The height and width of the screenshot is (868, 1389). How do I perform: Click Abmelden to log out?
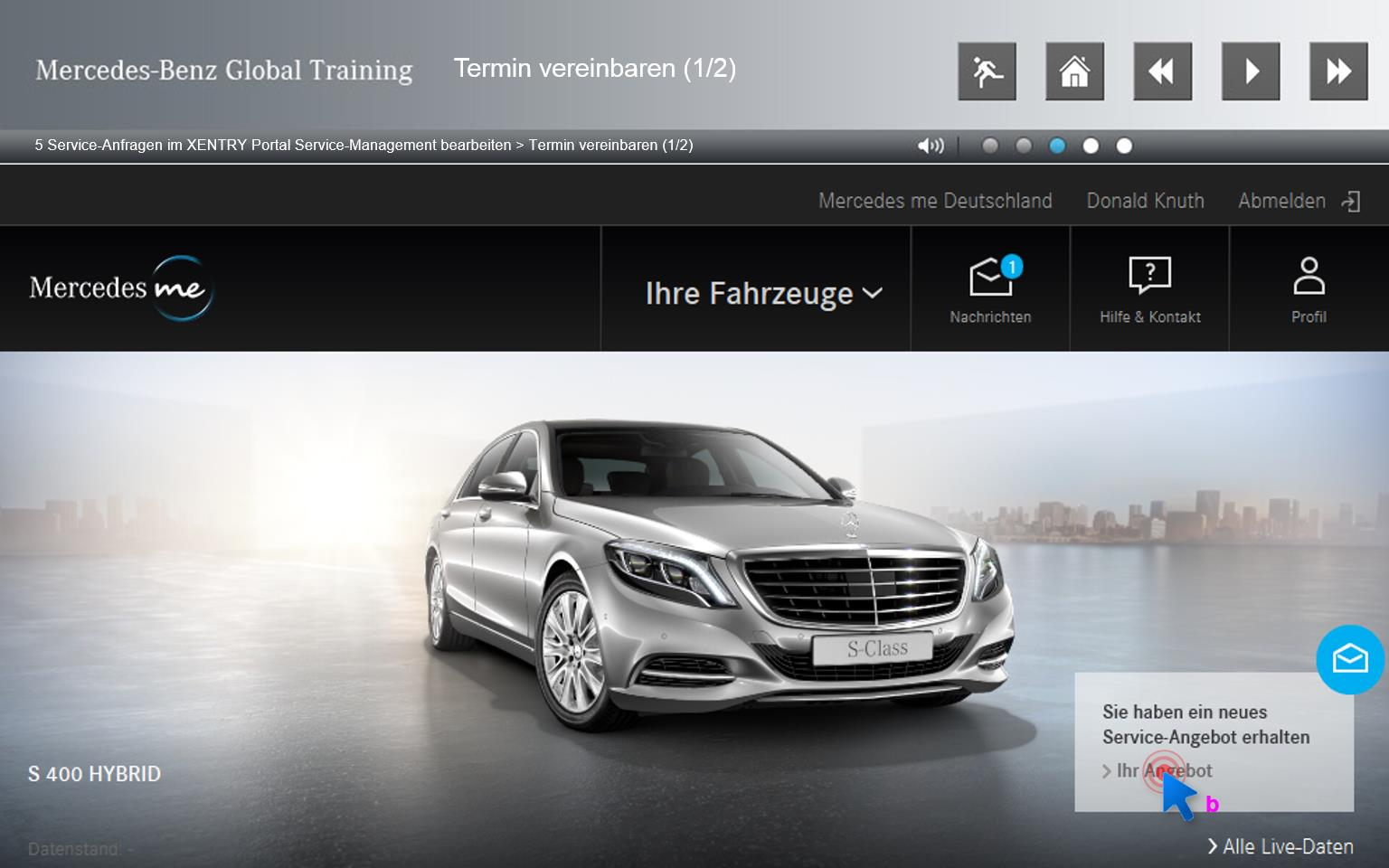tap(1281, 201)
